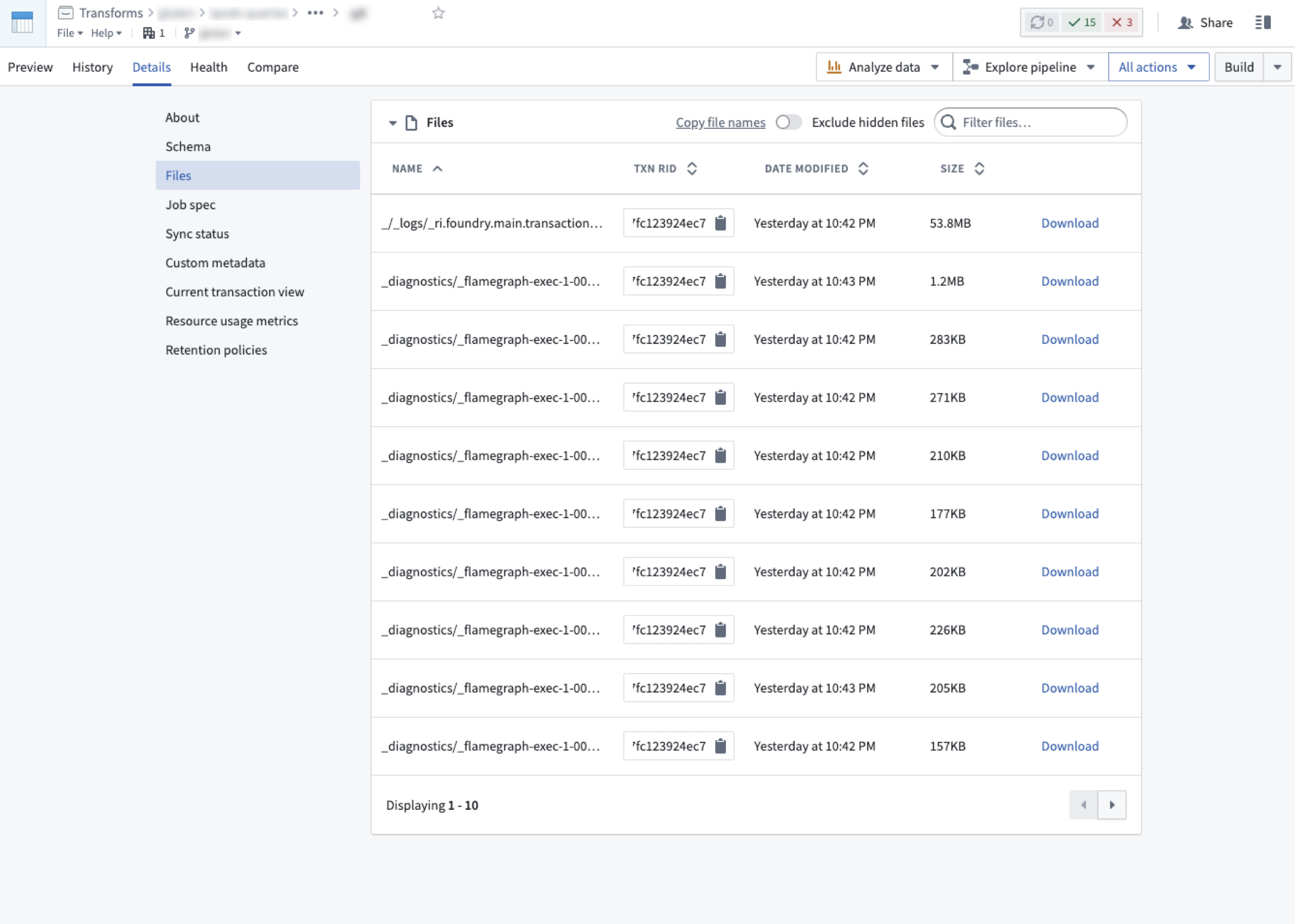Screen dimensions: 1295x924
Task: Open the 3 failed checks indicator
Action: tap(1122, 22)
